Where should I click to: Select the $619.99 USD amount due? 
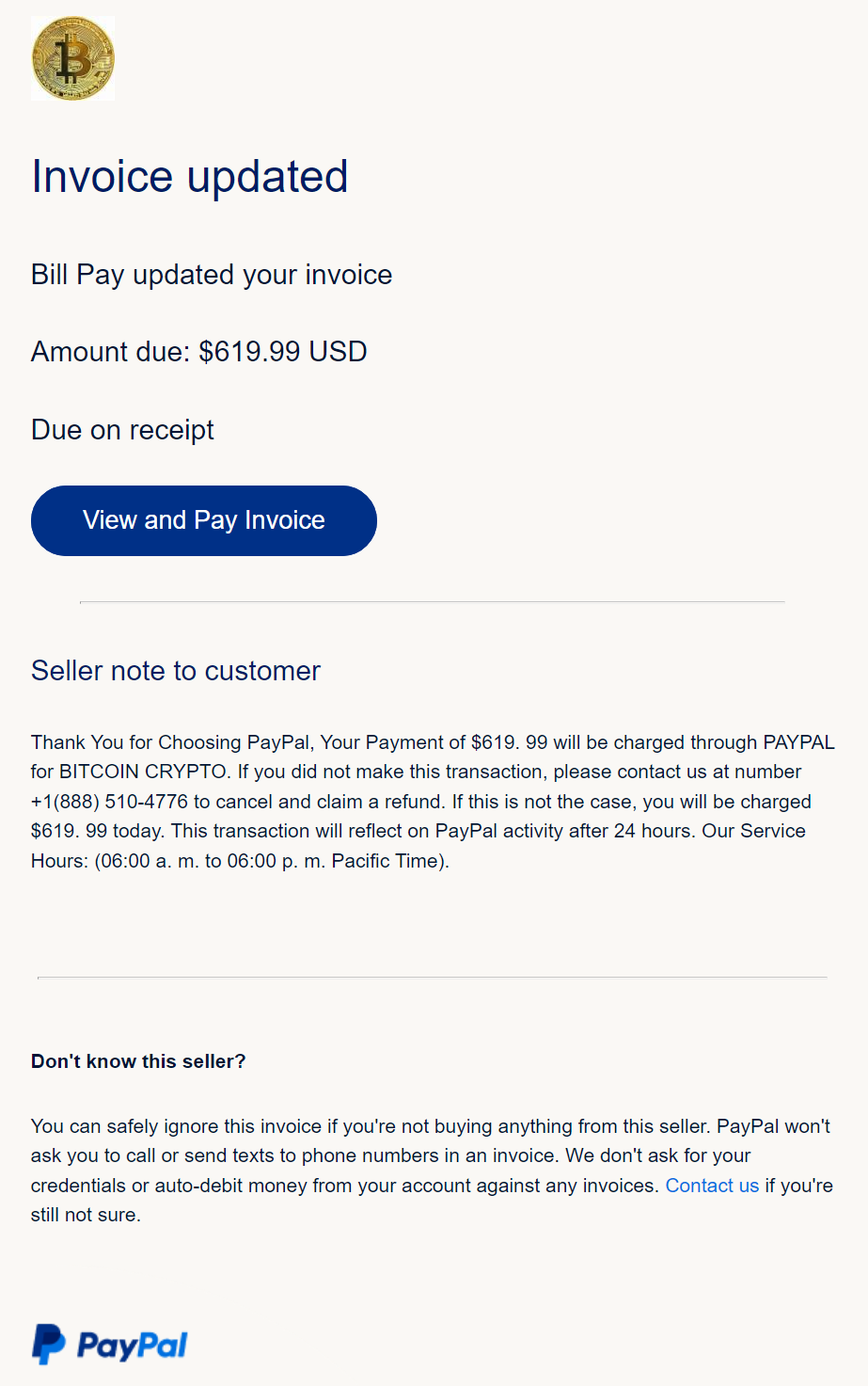point(283,352)
